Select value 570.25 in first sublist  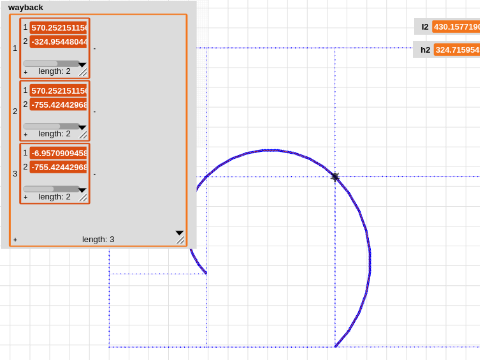(58, 28)
